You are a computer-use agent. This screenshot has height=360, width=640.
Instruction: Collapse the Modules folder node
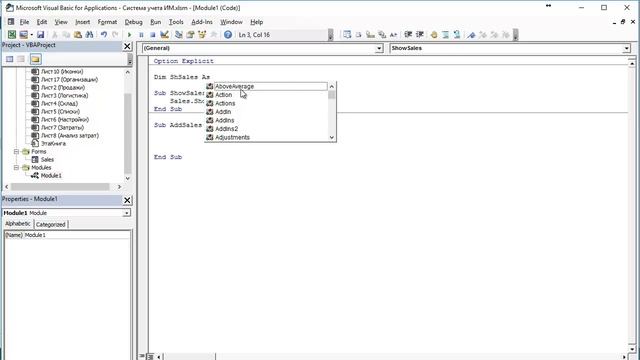click(17, 167)
